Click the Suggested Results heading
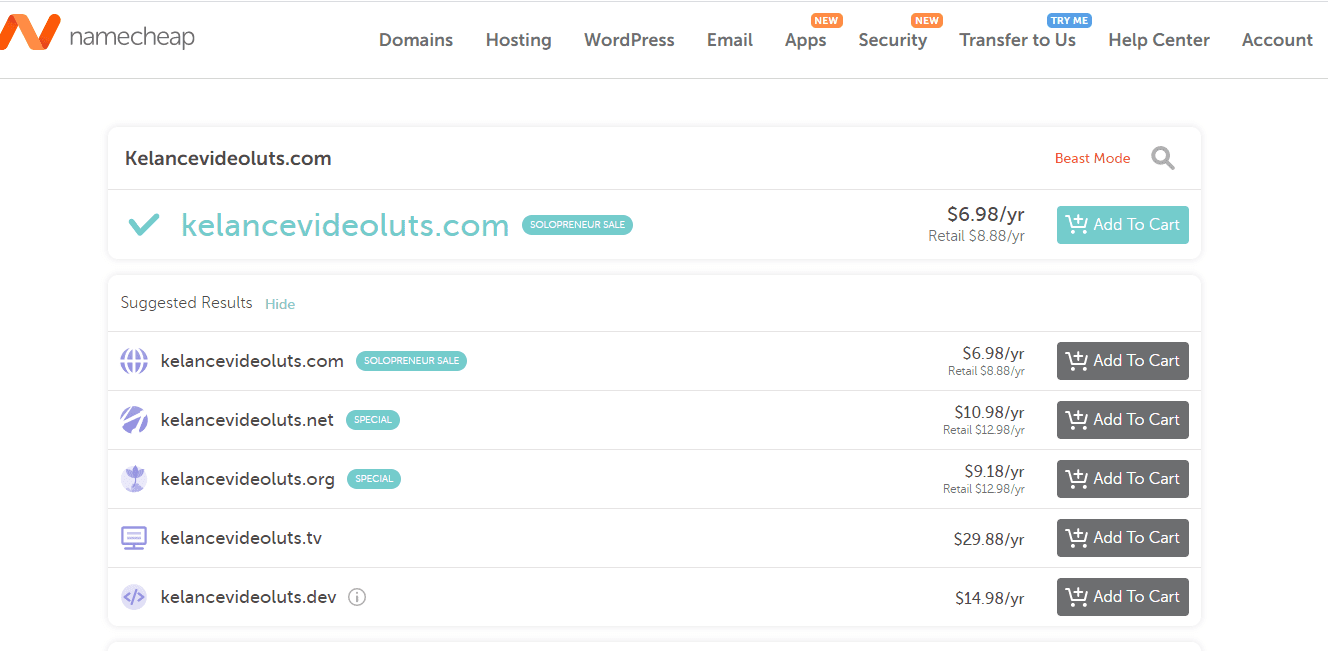Screen dimensions: 1328x651 (186, 303)
